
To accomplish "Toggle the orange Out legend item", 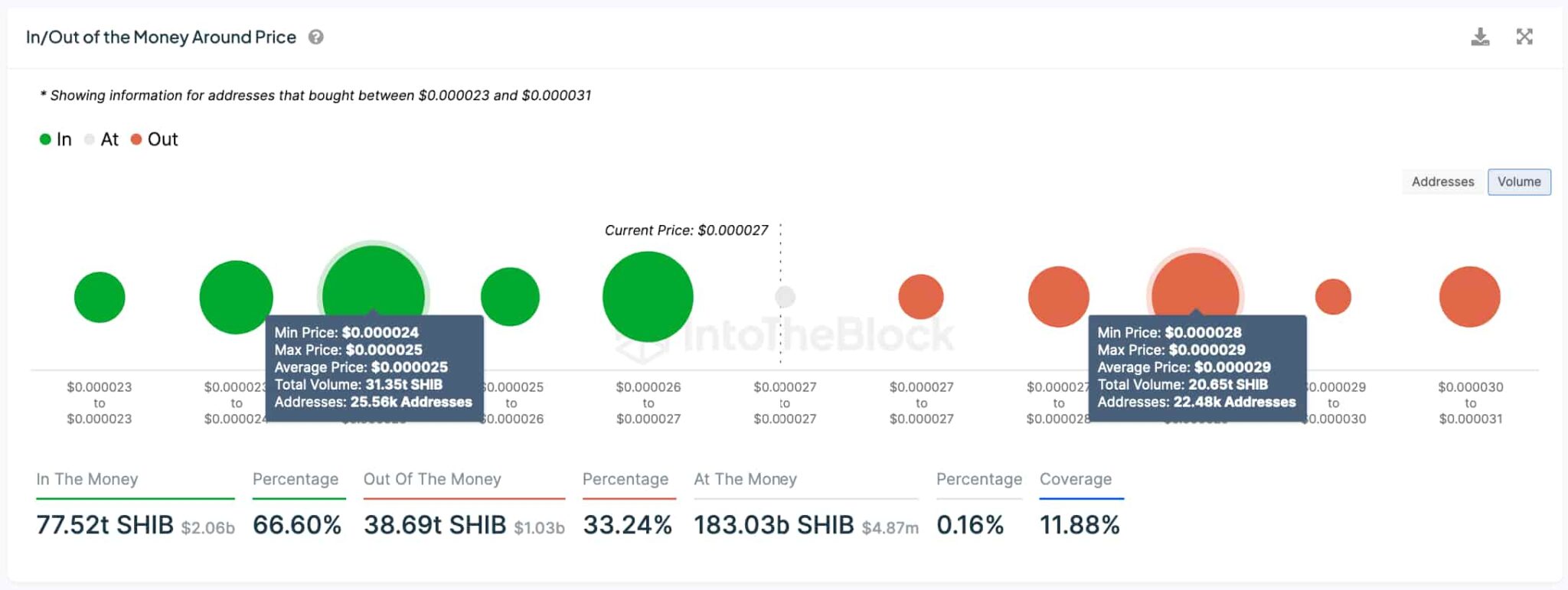I will [155, 139].
